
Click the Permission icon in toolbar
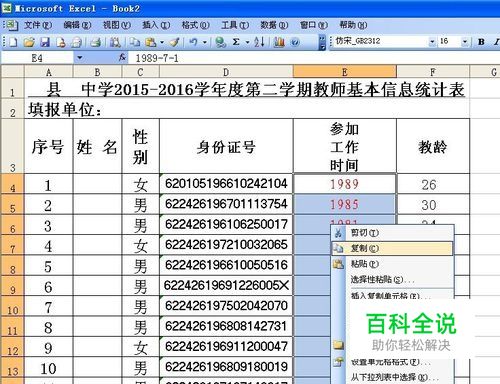point(61,42)
